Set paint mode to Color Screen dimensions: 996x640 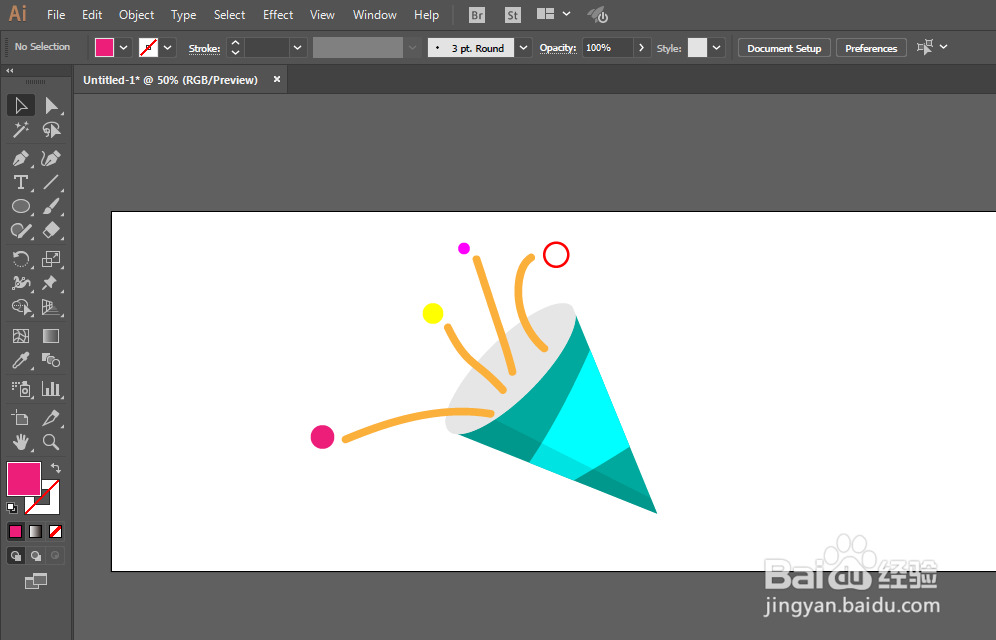coord(16,531)
